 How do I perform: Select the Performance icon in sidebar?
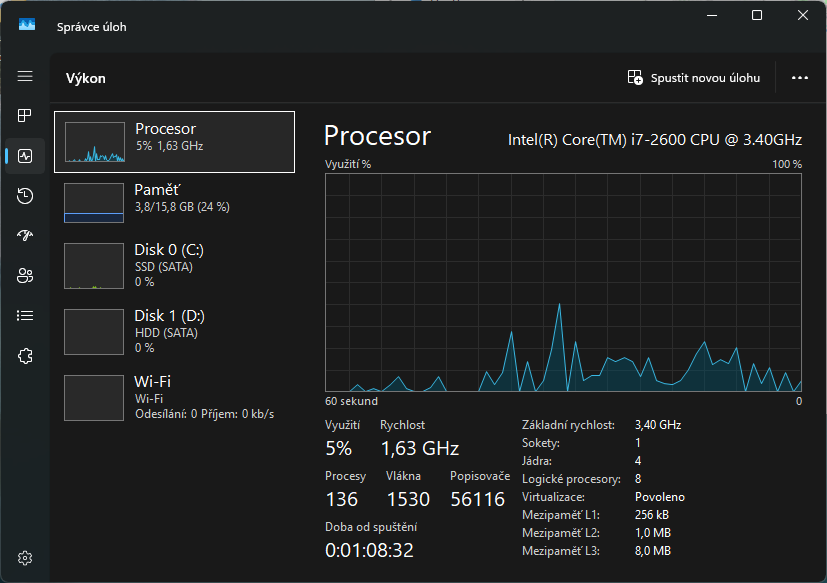25,156
